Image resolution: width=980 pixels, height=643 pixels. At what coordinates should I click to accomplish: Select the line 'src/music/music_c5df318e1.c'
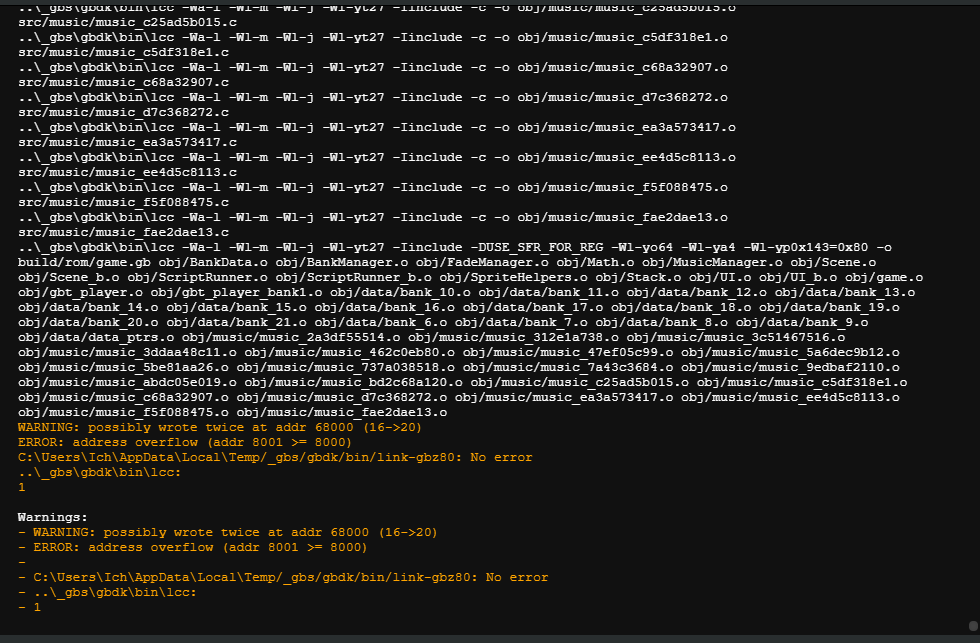tap(123, 52)
